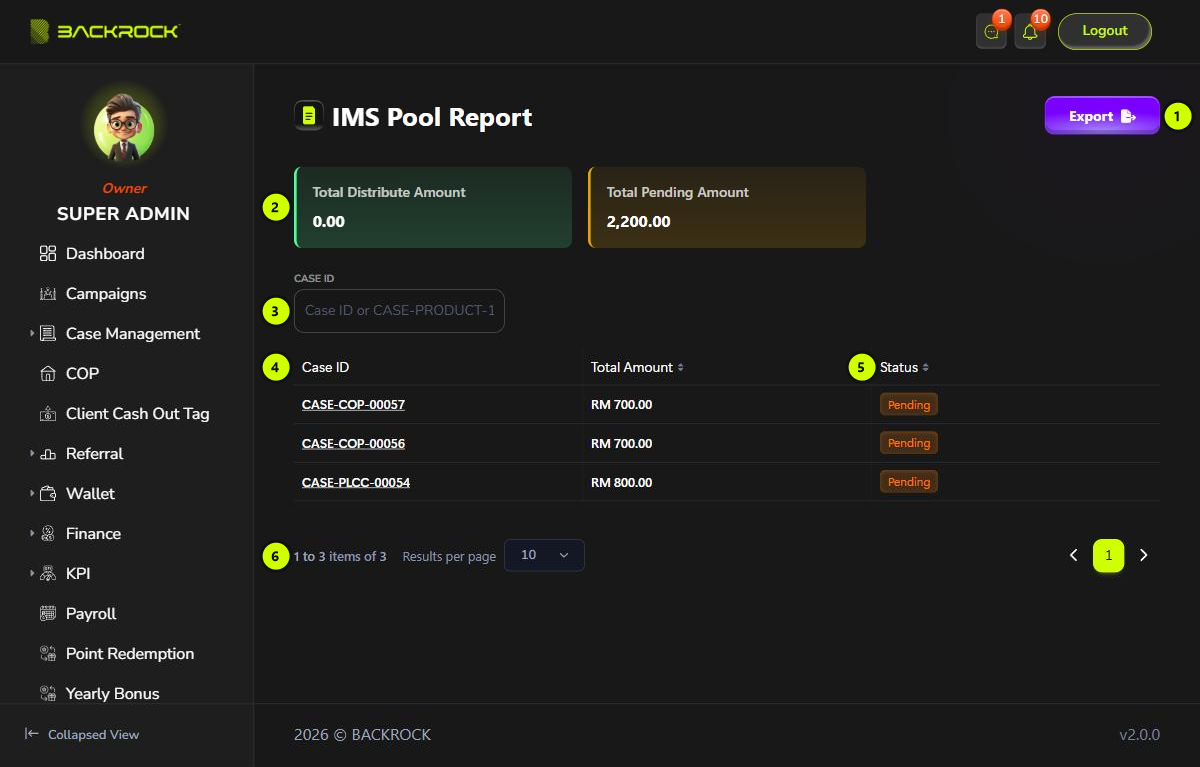Screen dimensions: 1200x767
Task: Go to Campaigns in the sidebar
Action: click(x=106, y=294)
